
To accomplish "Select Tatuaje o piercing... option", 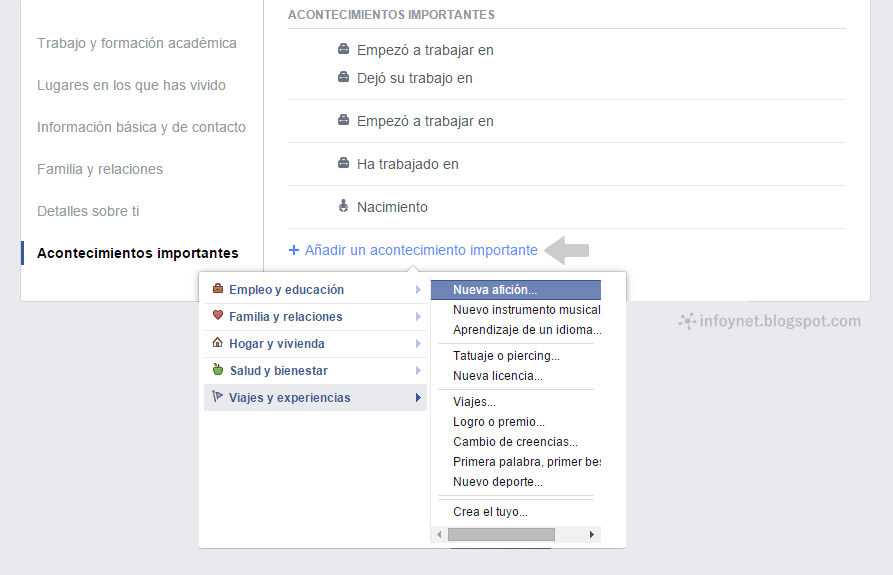I will (516, 356).
